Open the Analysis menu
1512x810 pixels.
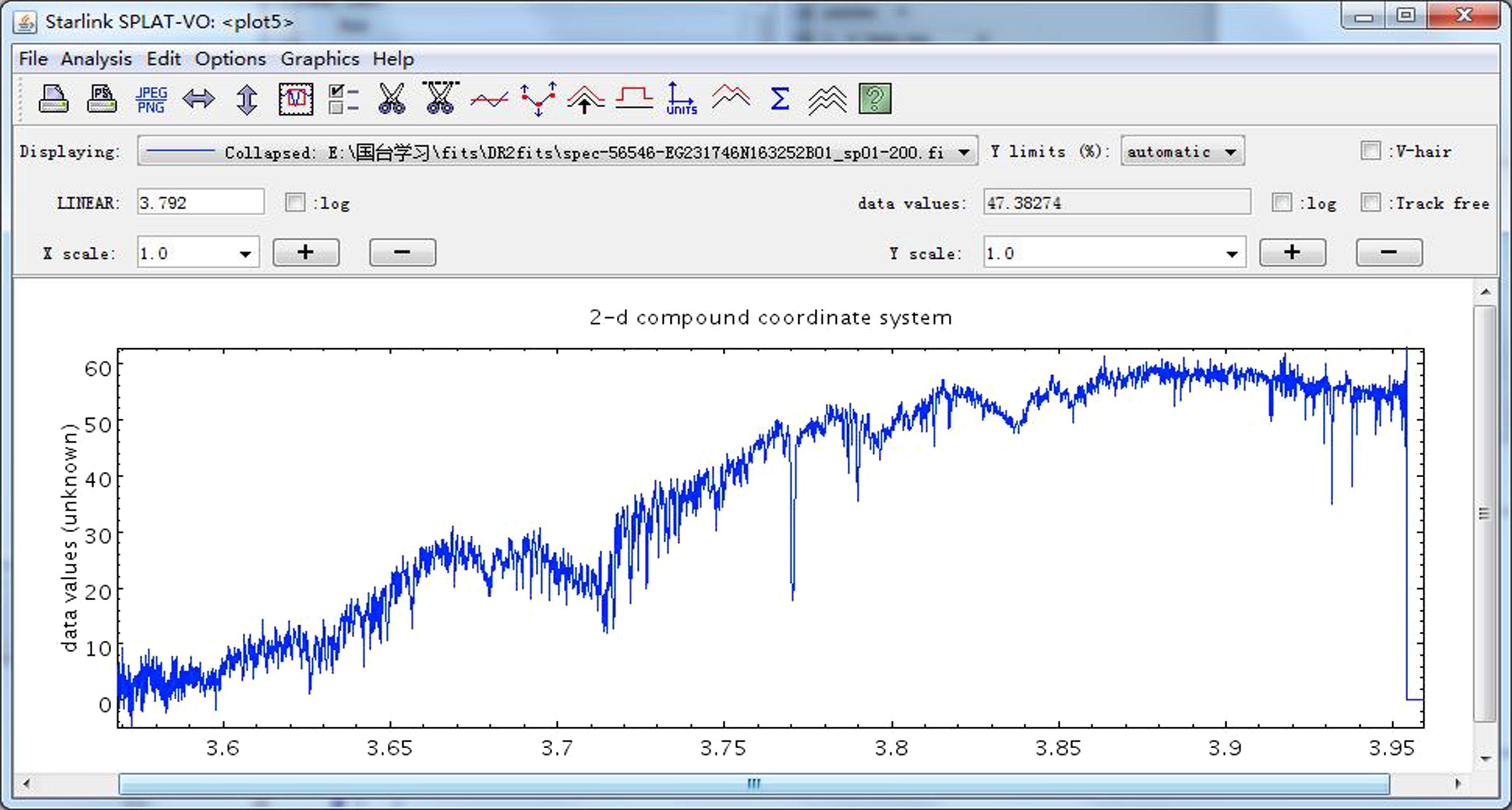(x=96, y=59)
